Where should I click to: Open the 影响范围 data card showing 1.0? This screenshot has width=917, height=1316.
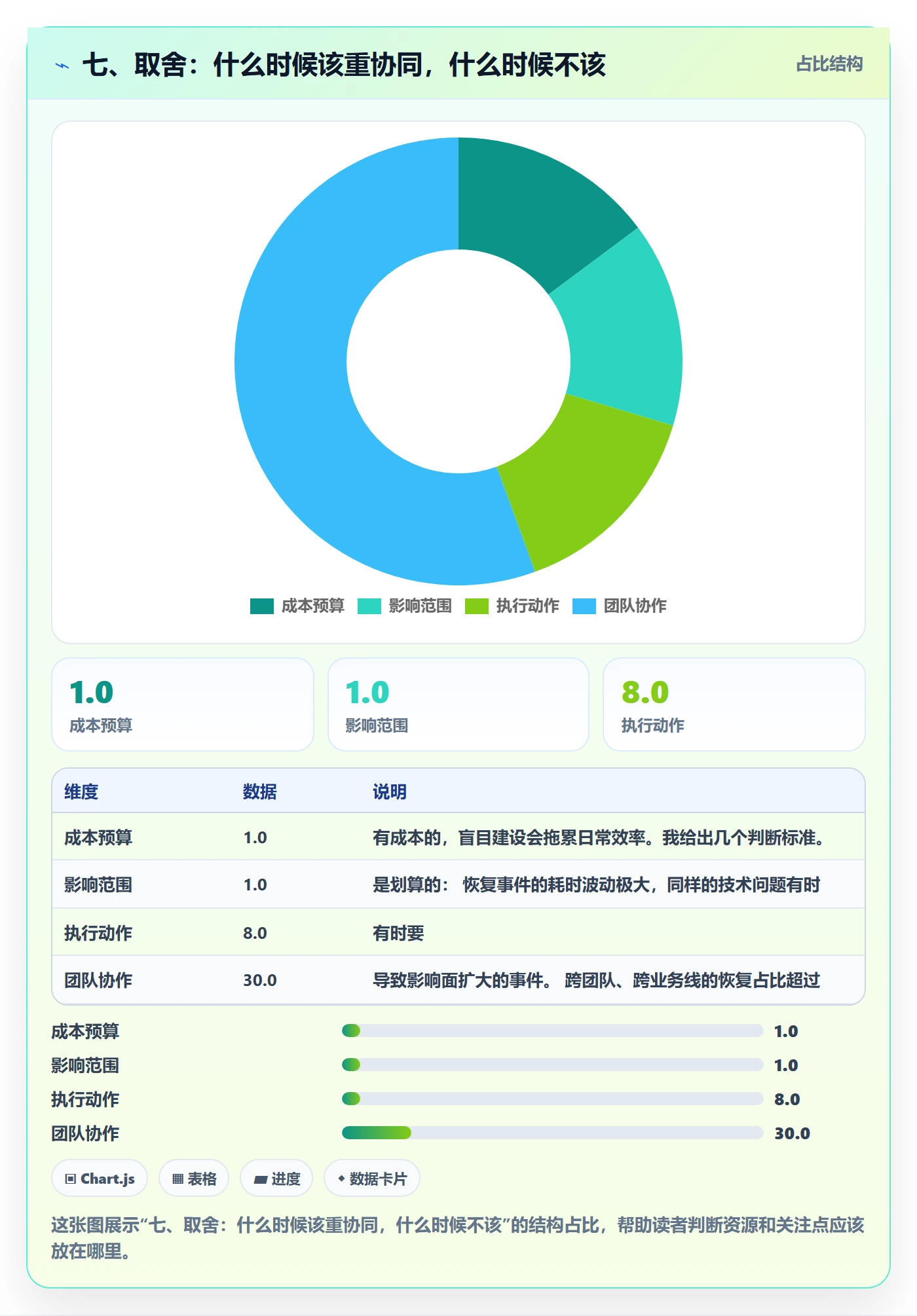point(458,704)
